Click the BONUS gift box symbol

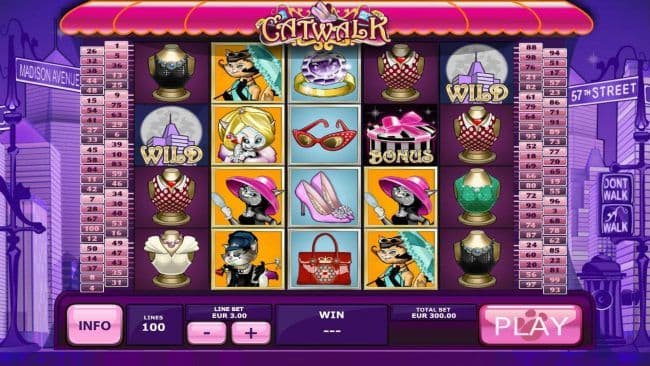click(x=400, y=135)
